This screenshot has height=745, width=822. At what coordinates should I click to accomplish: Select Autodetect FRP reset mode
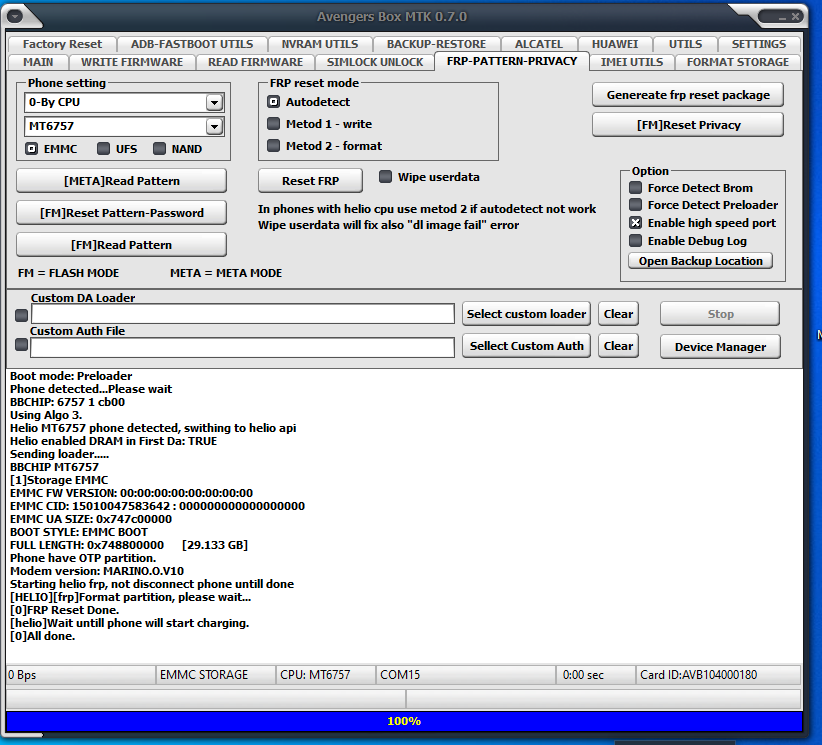[x=274, y=102]
